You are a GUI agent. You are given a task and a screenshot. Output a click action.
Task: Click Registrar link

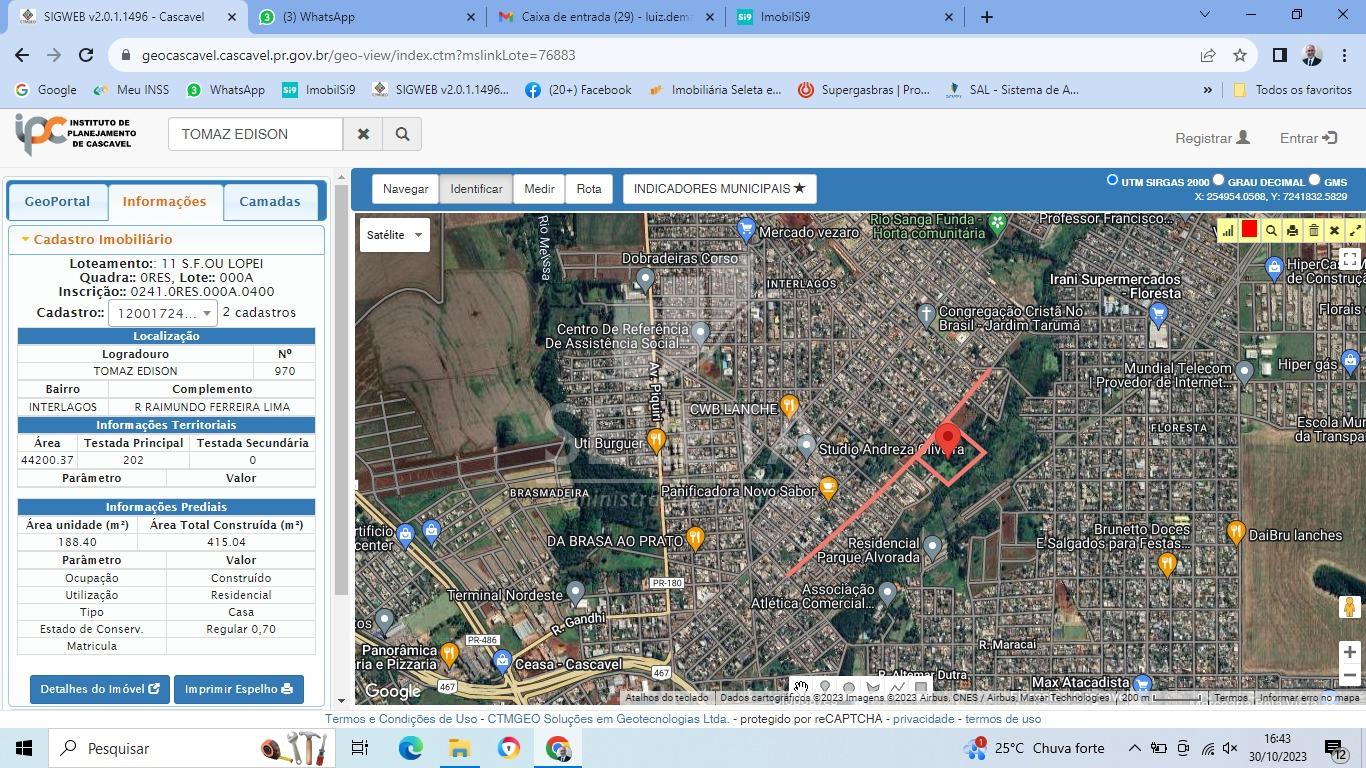(1212, 138)
